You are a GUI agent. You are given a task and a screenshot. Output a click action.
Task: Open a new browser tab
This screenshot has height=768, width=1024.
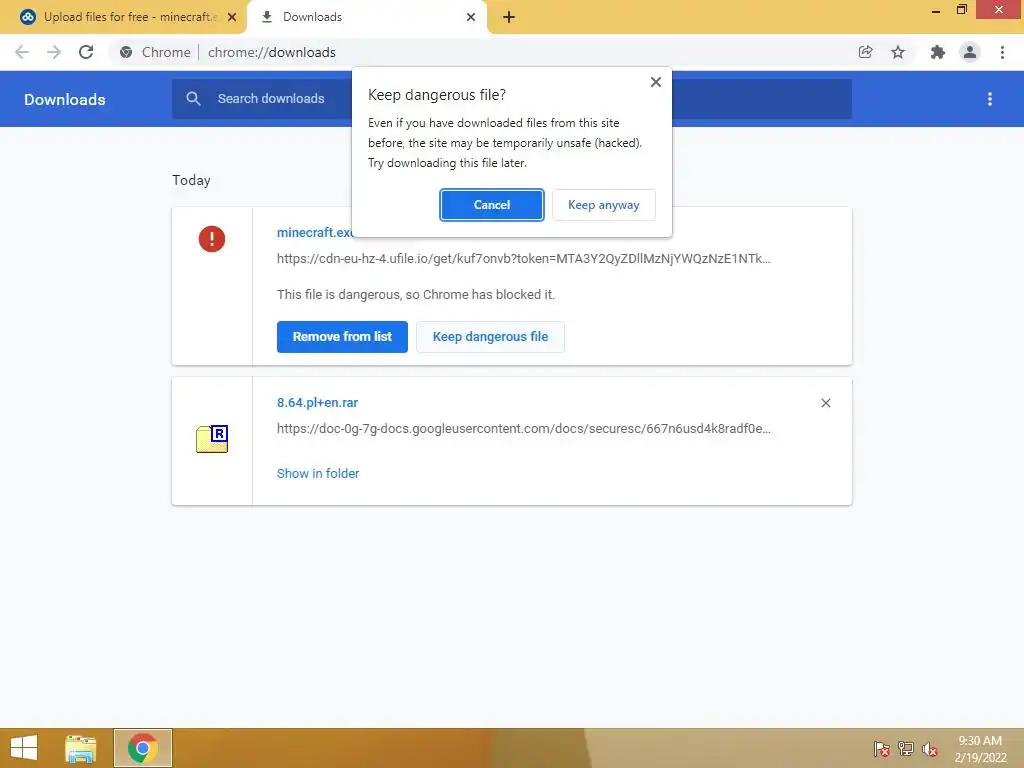(x=509, y=17)
